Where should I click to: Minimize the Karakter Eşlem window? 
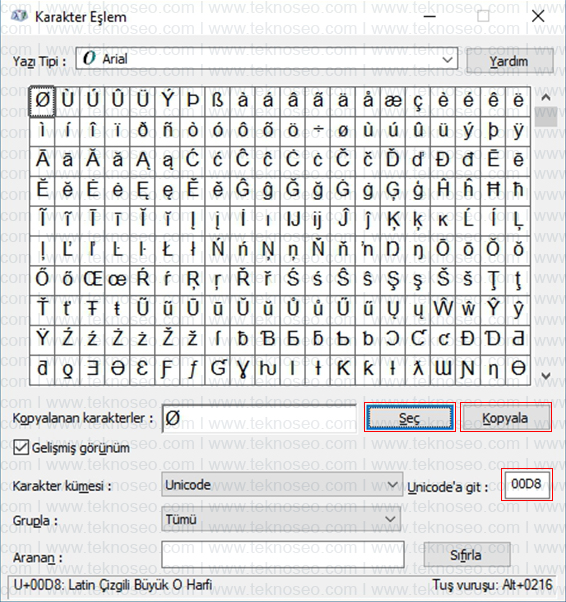point(429,16)
